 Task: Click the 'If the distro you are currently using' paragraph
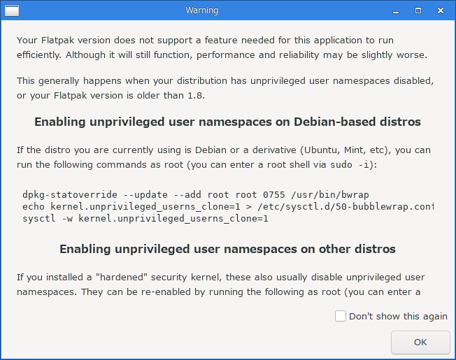(x=224, y=157)
